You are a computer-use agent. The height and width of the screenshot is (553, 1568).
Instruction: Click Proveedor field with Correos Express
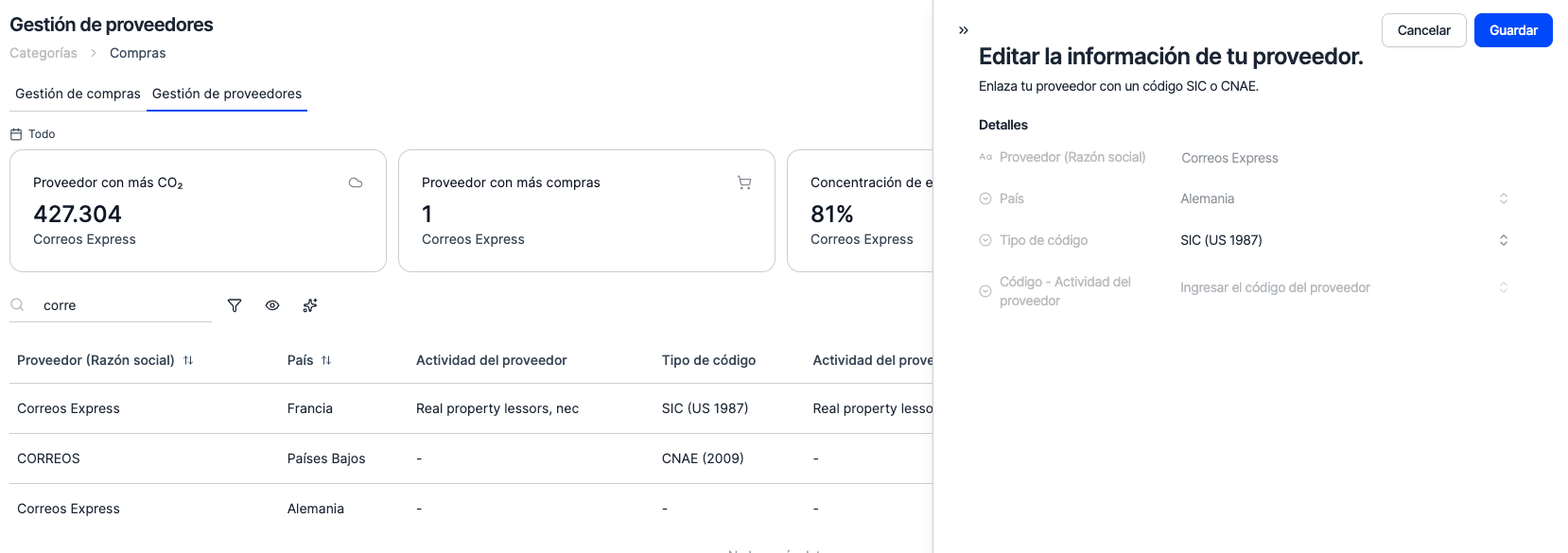pyautogui.click(x=1344, y=158)
